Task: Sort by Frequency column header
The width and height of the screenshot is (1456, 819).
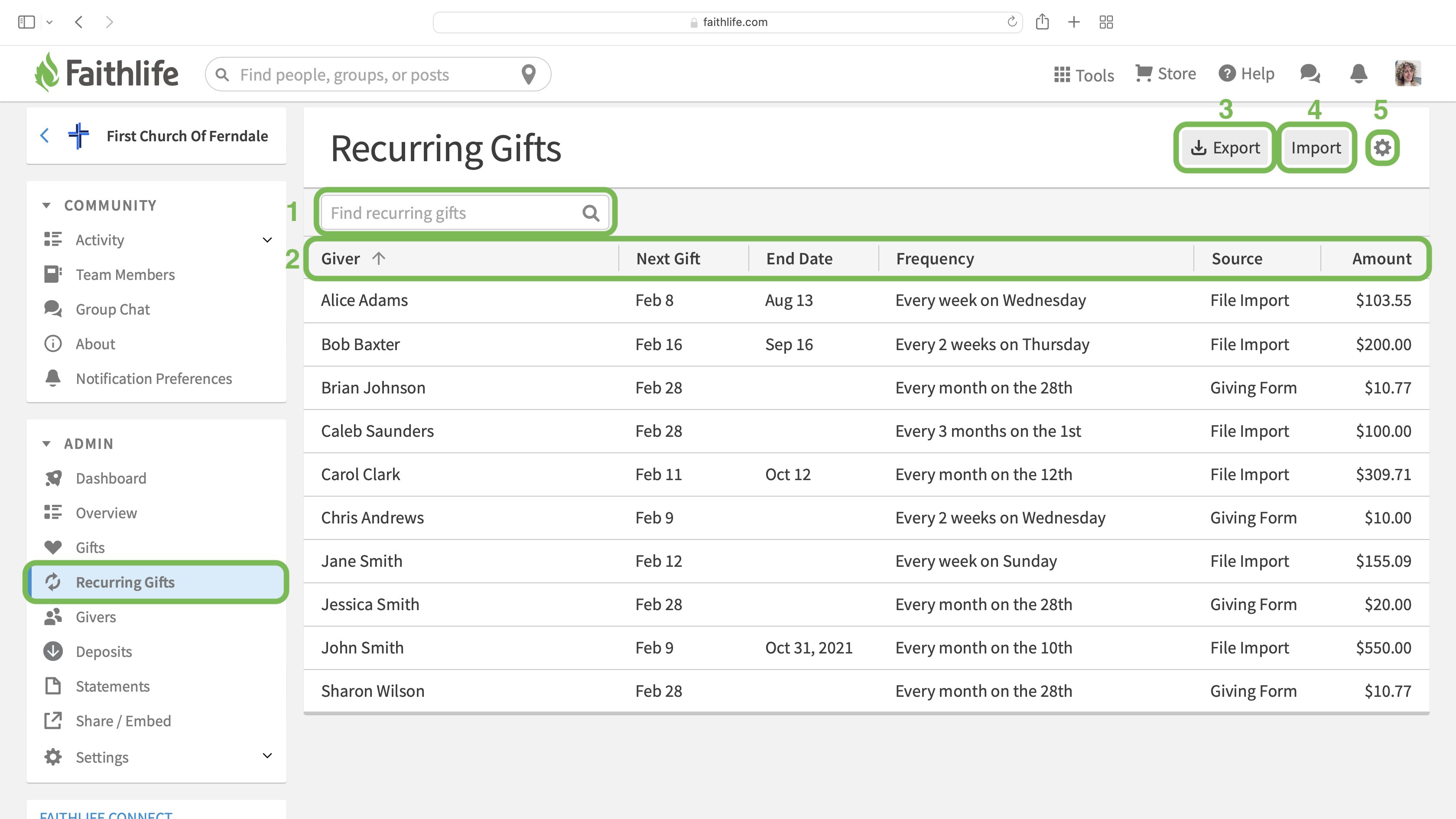Action: point(935,258)
